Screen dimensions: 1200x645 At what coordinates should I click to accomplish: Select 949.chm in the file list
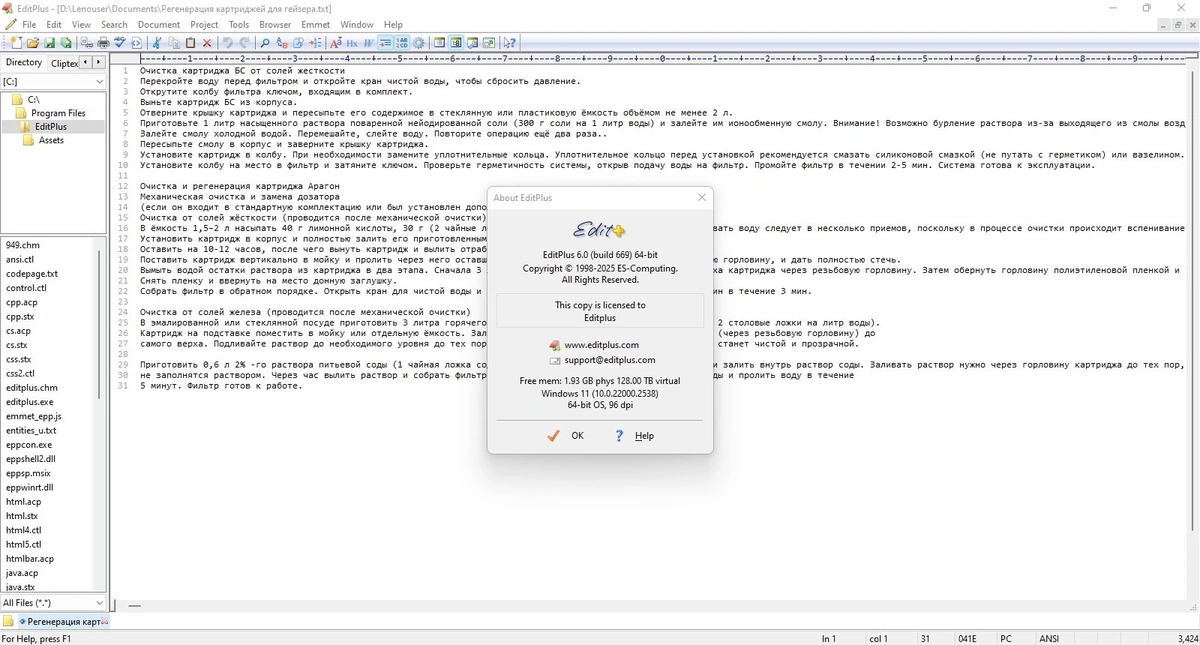[x=23, y=244]
